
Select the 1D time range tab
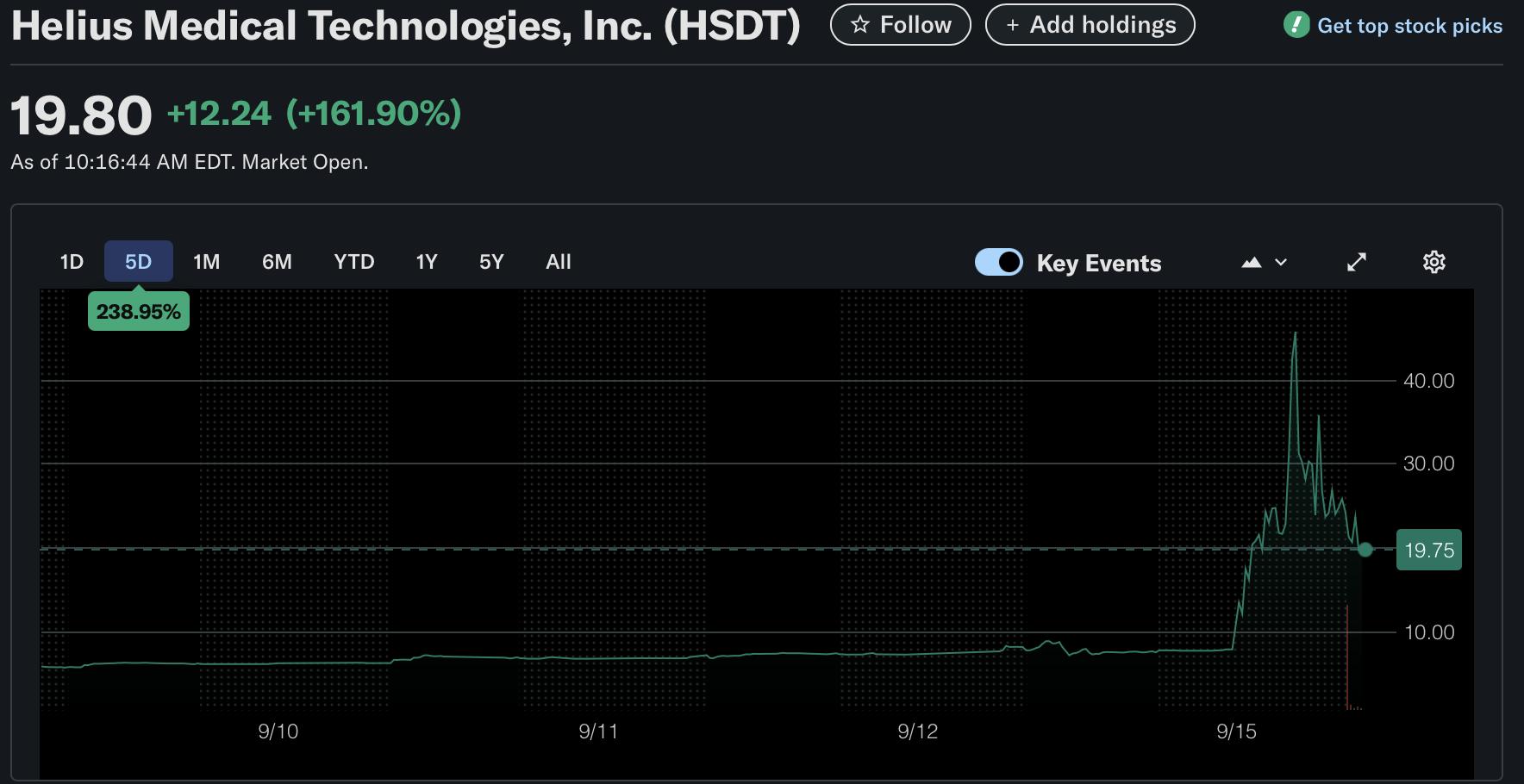pyautogui.click(x=72, y=262)
